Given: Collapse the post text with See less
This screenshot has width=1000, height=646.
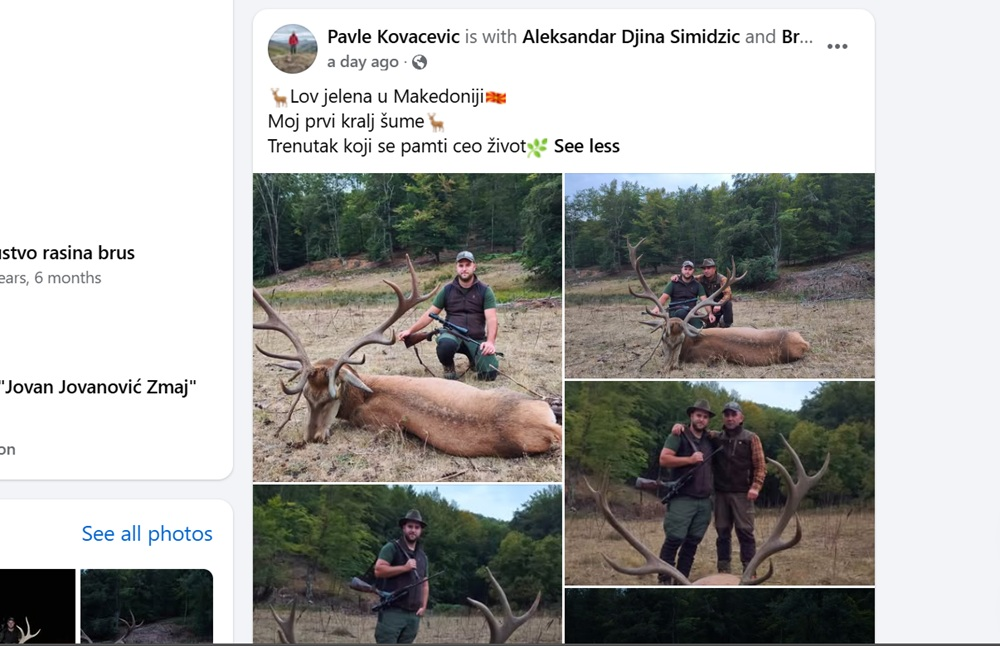Looking at the screenshot, I should pyautogui.click(x=586, y=146).
